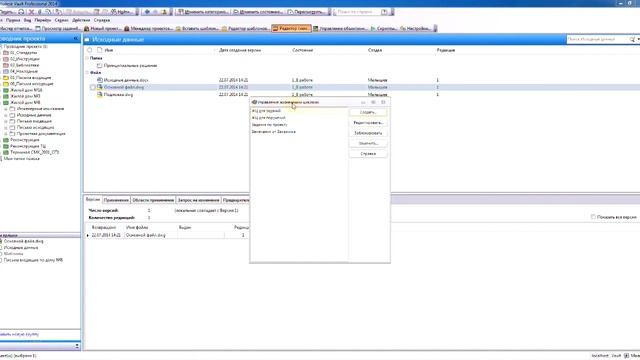The image size is (640, 360).
Task: Launch Менеджер проектов toolbar item
Action: [149, 29]
